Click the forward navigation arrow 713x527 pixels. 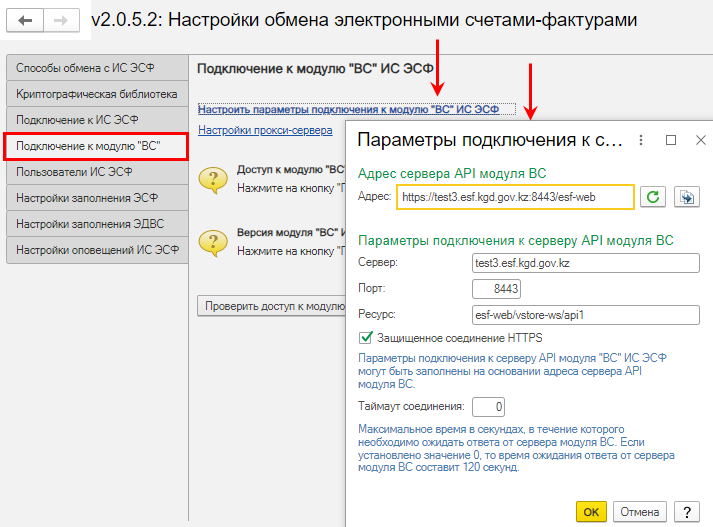click(61, 20)
